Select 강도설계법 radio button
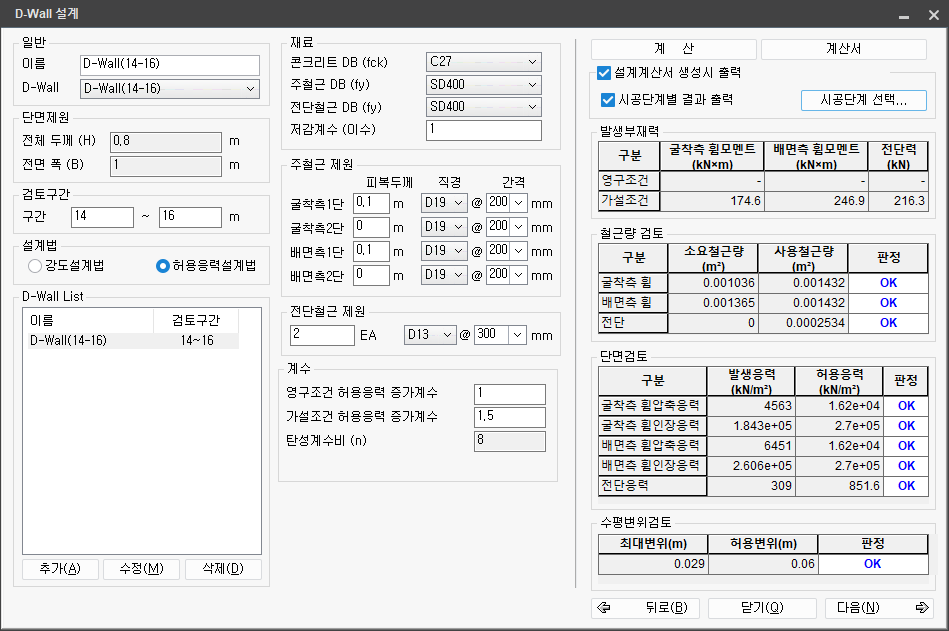Viewport: 949px width, 631px height. coord(36,266)
